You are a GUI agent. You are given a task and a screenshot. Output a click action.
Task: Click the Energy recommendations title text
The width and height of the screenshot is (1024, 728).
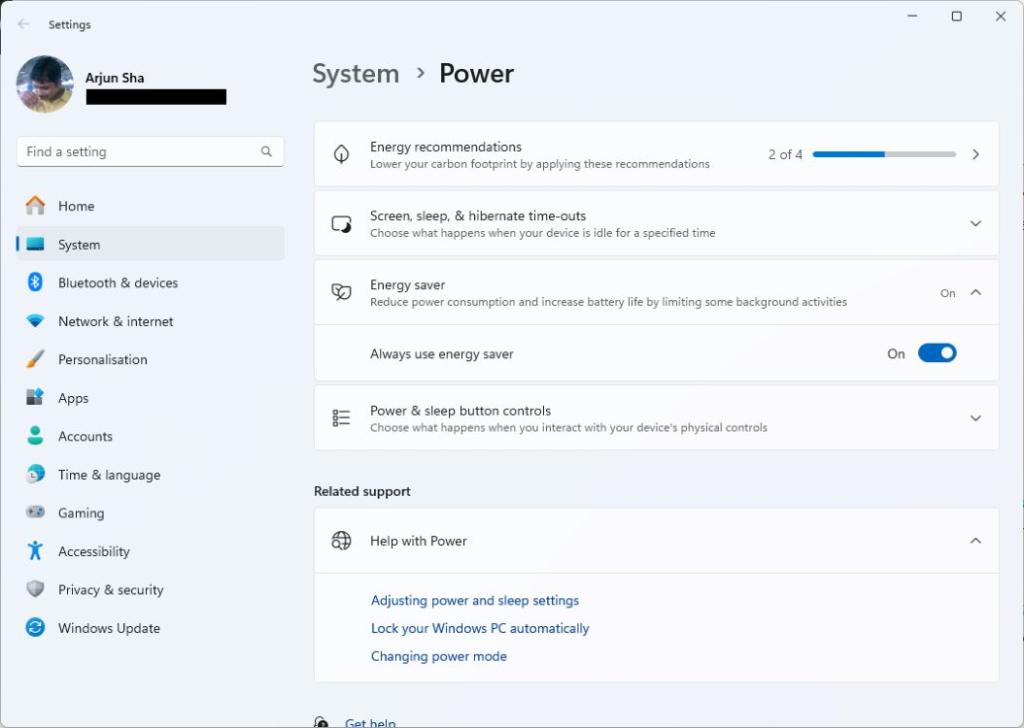(x=446, y=146)
